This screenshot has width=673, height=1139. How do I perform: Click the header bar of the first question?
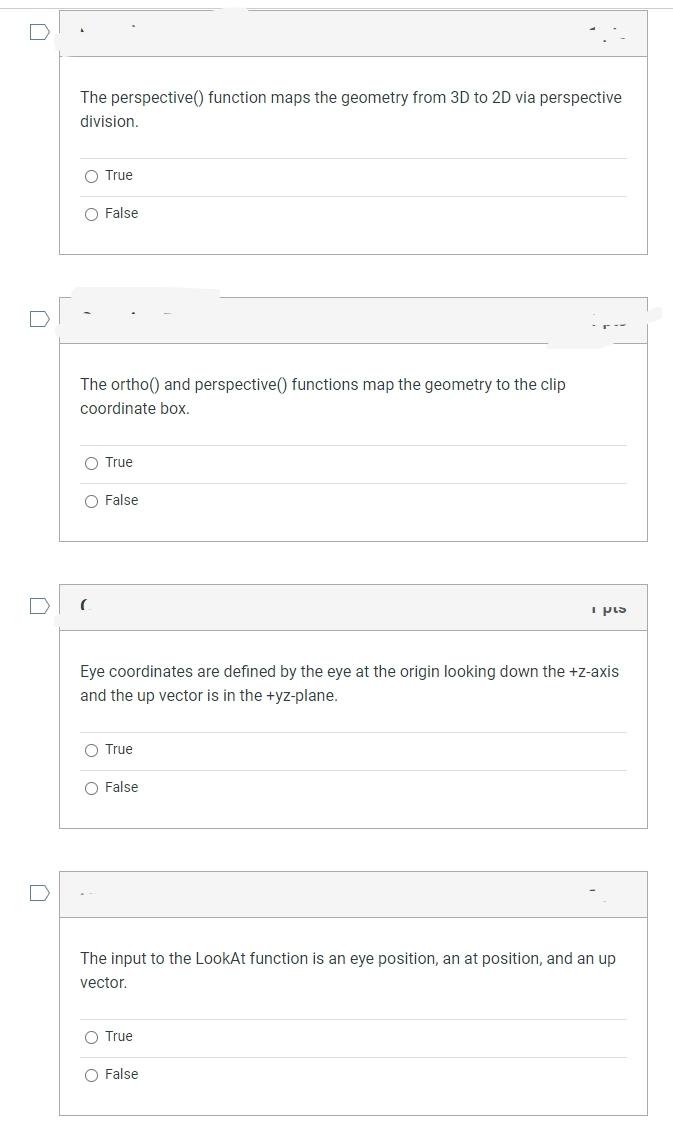tap(350, 32)
